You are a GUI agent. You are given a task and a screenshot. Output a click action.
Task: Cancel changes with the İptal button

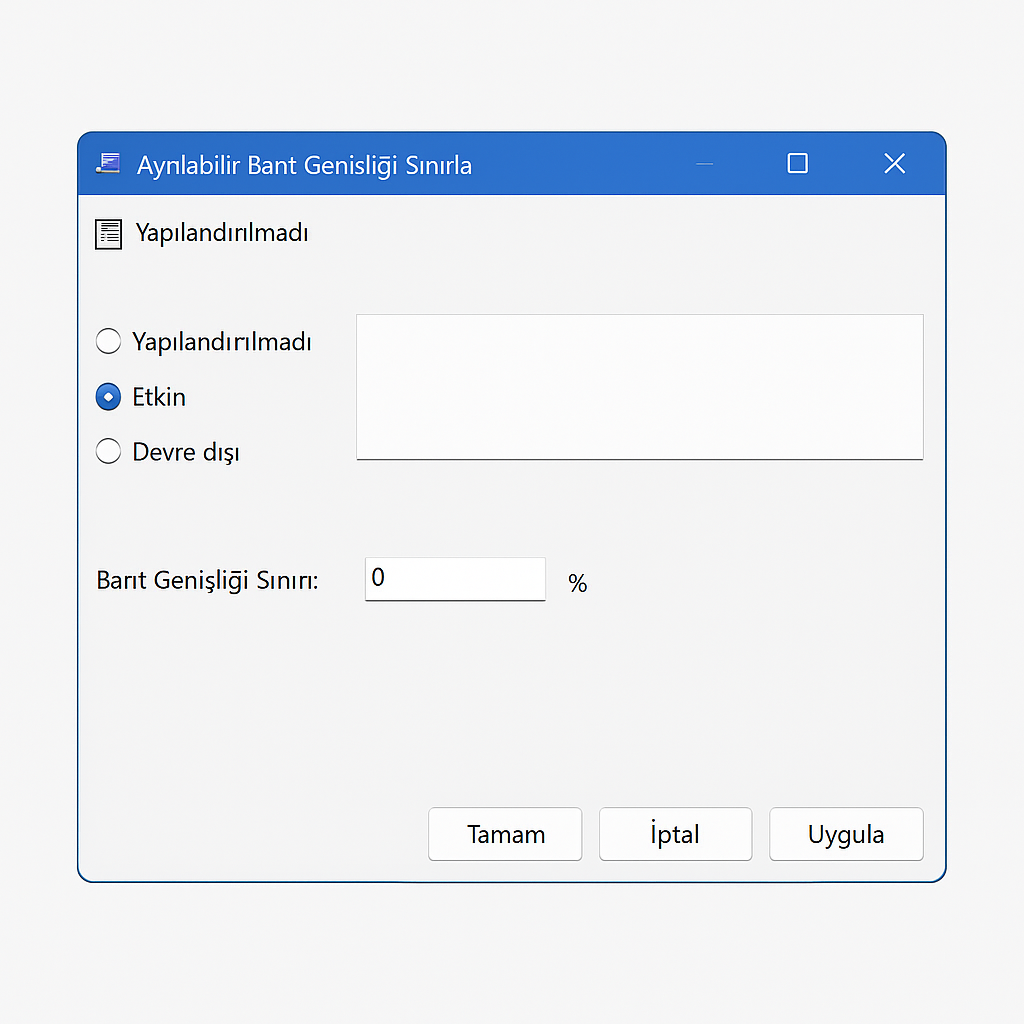675,834
